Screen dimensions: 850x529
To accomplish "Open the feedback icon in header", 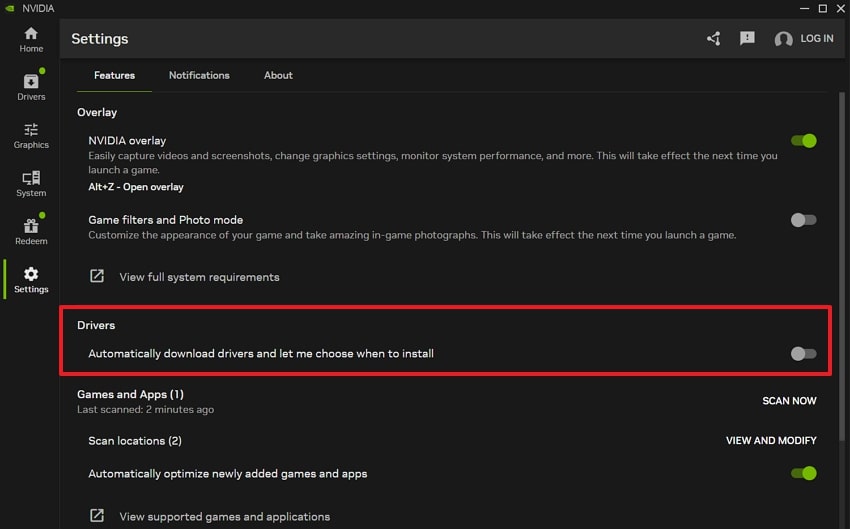I will click(747, 38).
